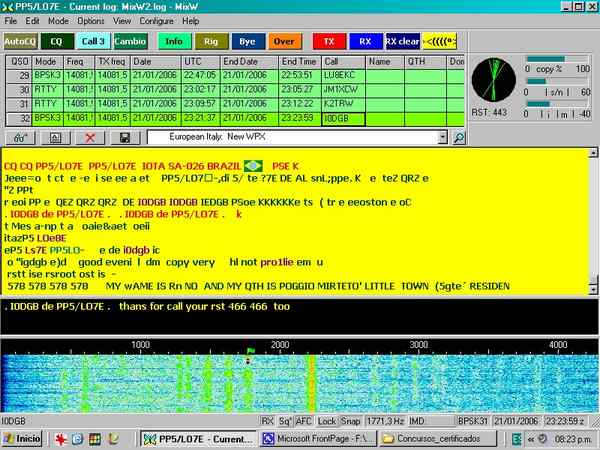This screenshot has width=600, height=450.
Task: Open the Mode menu
Action: pyautogui.click(x=59, y=20)
